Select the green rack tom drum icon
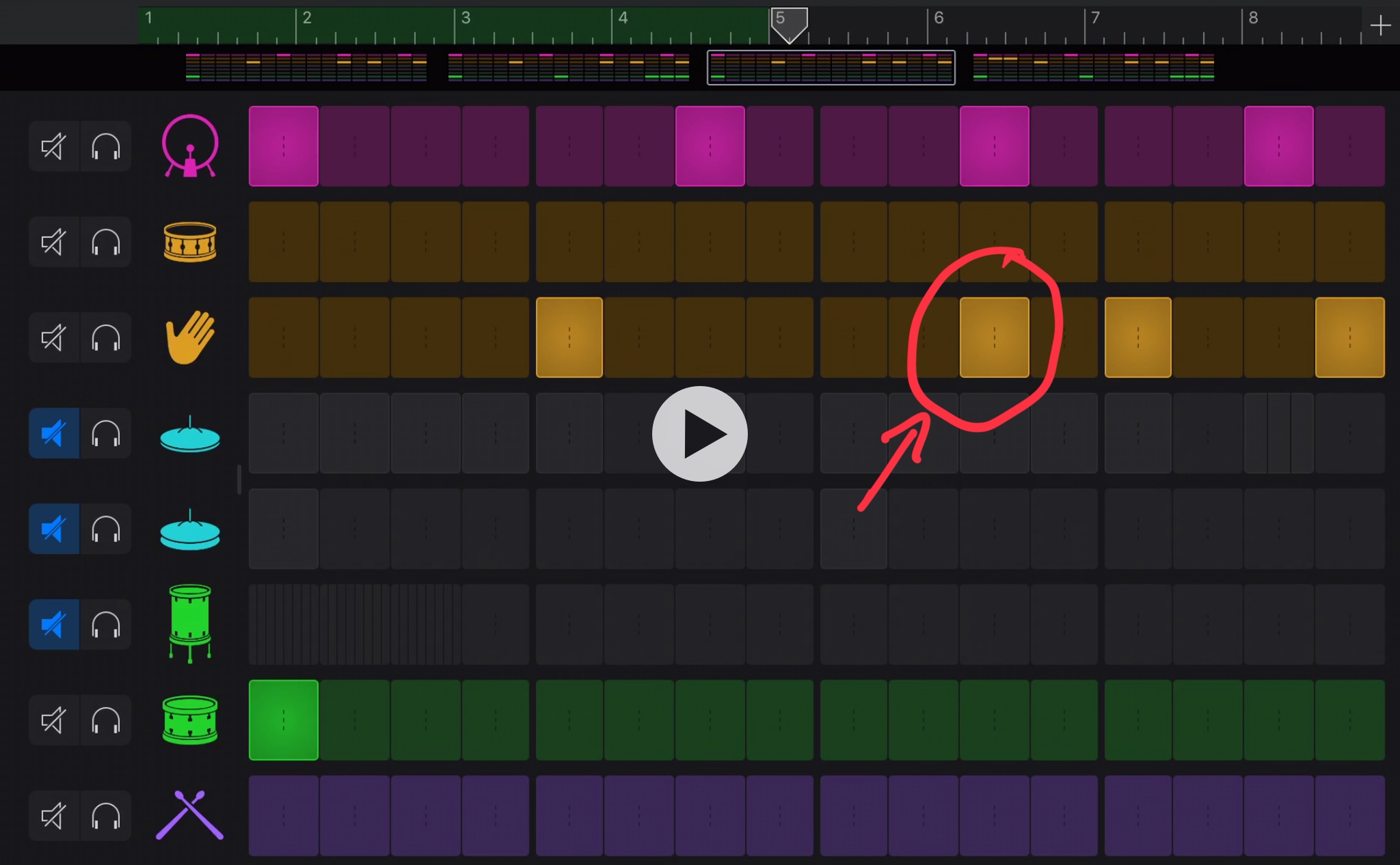Viewport: 1400px width, 865px height. coord(190,720)
